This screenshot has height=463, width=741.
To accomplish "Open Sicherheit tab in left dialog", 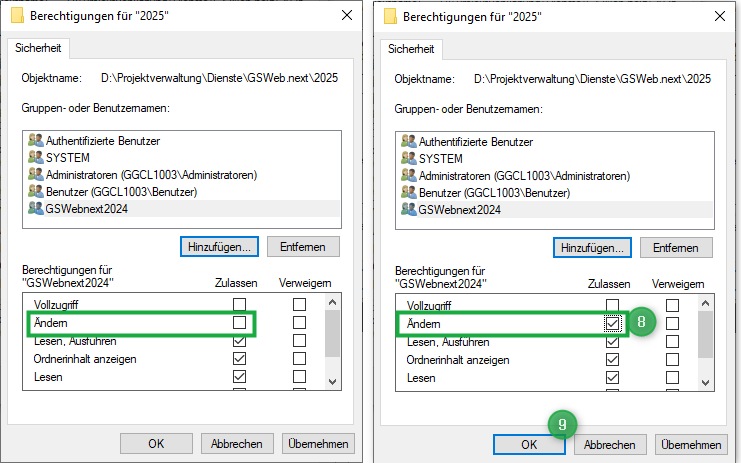I will pos(38,48).
